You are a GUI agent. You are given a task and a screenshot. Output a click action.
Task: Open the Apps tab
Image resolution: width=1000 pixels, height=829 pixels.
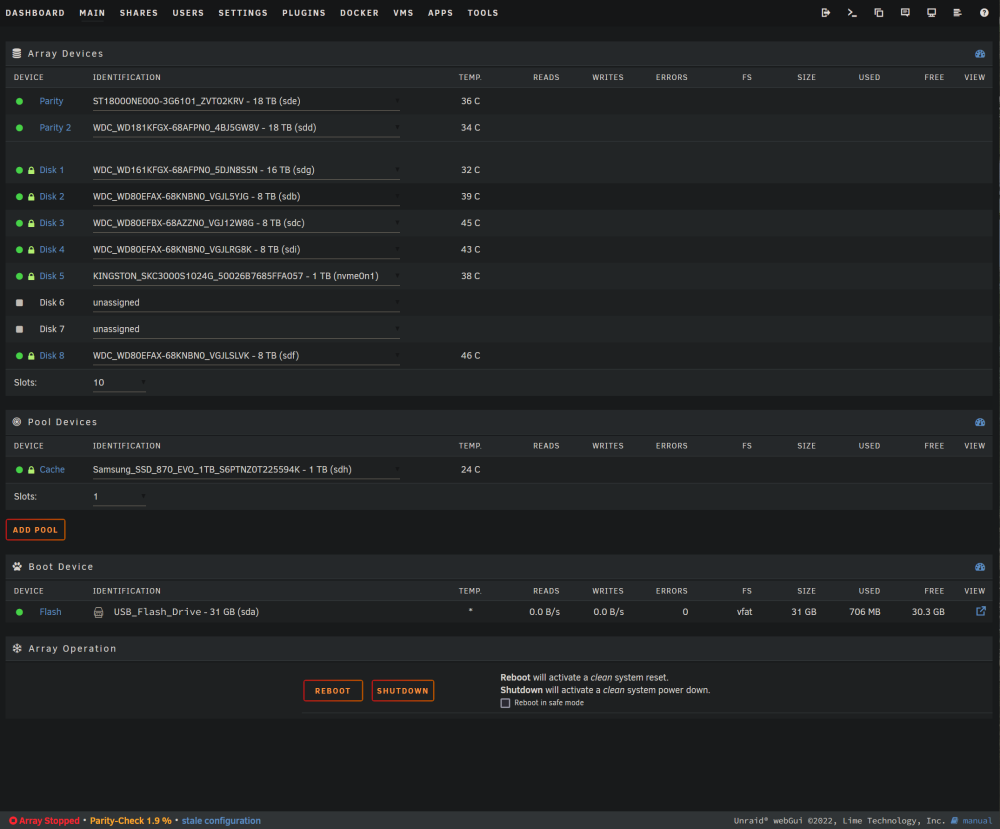pos(440,13)
